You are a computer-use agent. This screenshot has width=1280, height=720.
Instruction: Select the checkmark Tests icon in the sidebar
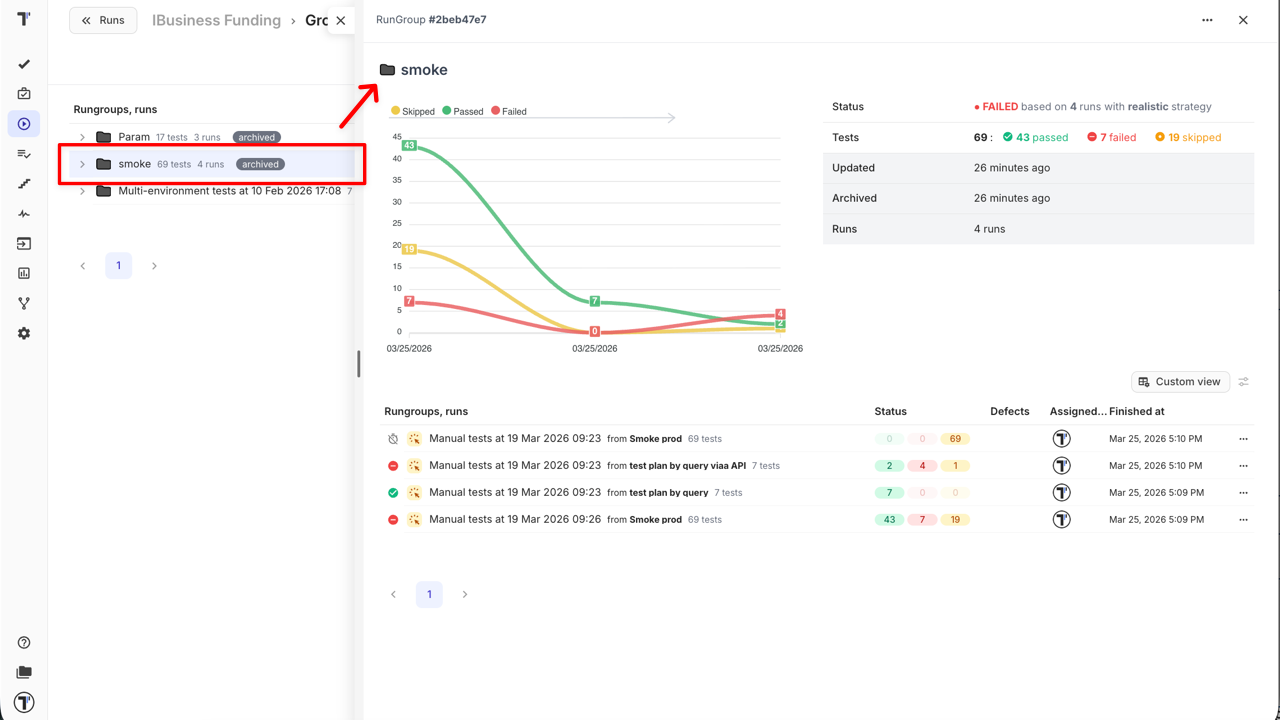[x=23, y=63]
